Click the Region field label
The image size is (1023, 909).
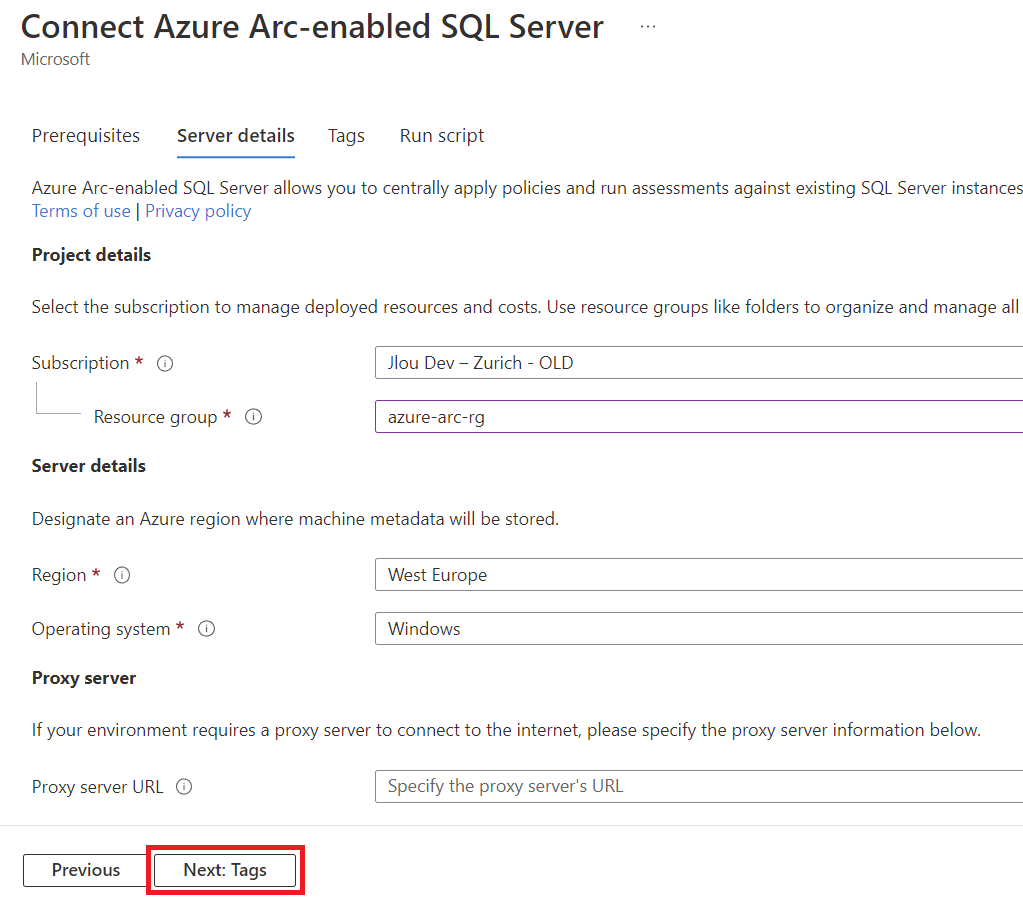[x=59, y=575]
